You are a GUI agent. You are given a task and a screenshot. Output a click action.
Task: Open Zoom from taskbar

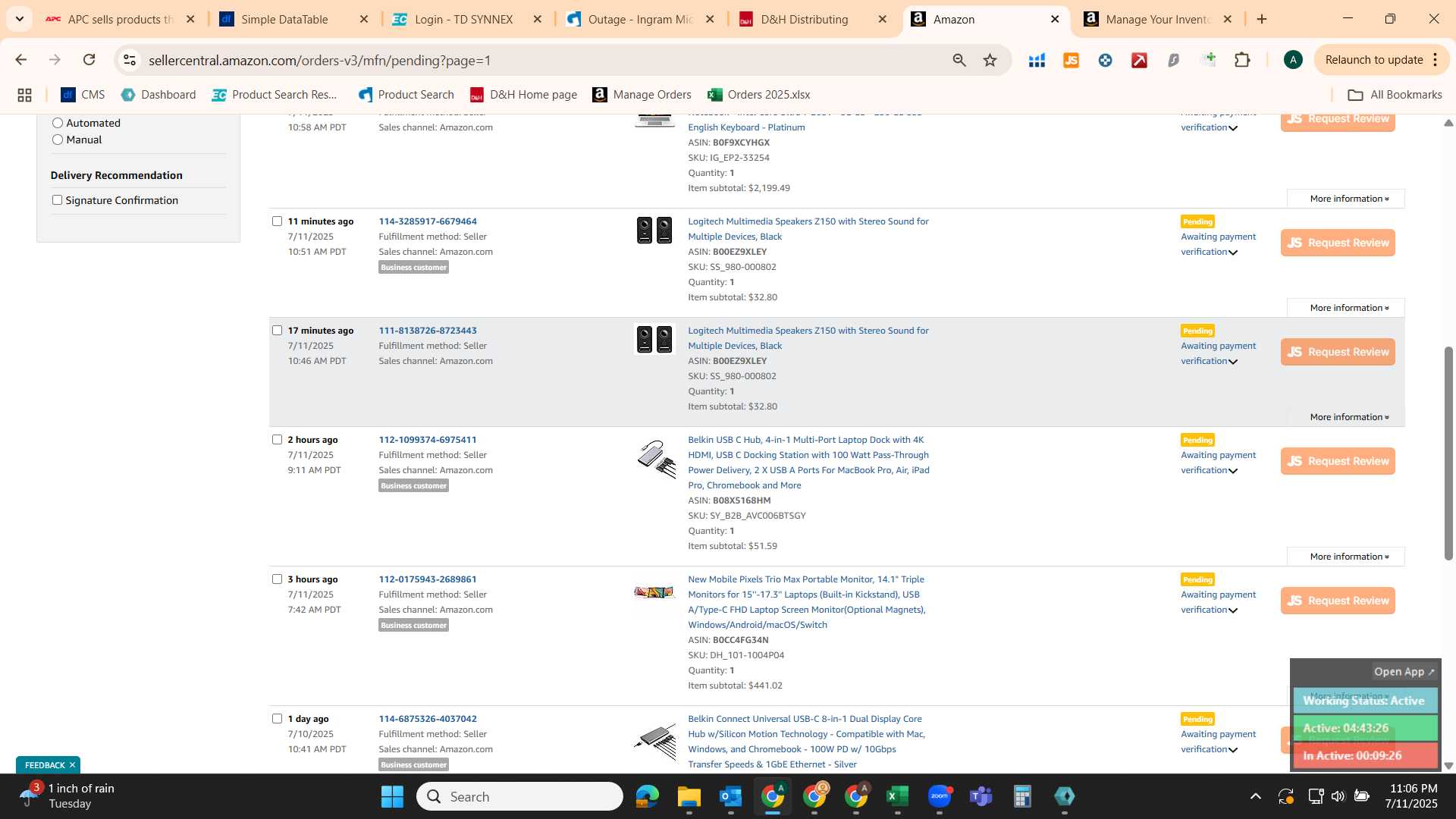pyautogui.click(x=940, y=796)
